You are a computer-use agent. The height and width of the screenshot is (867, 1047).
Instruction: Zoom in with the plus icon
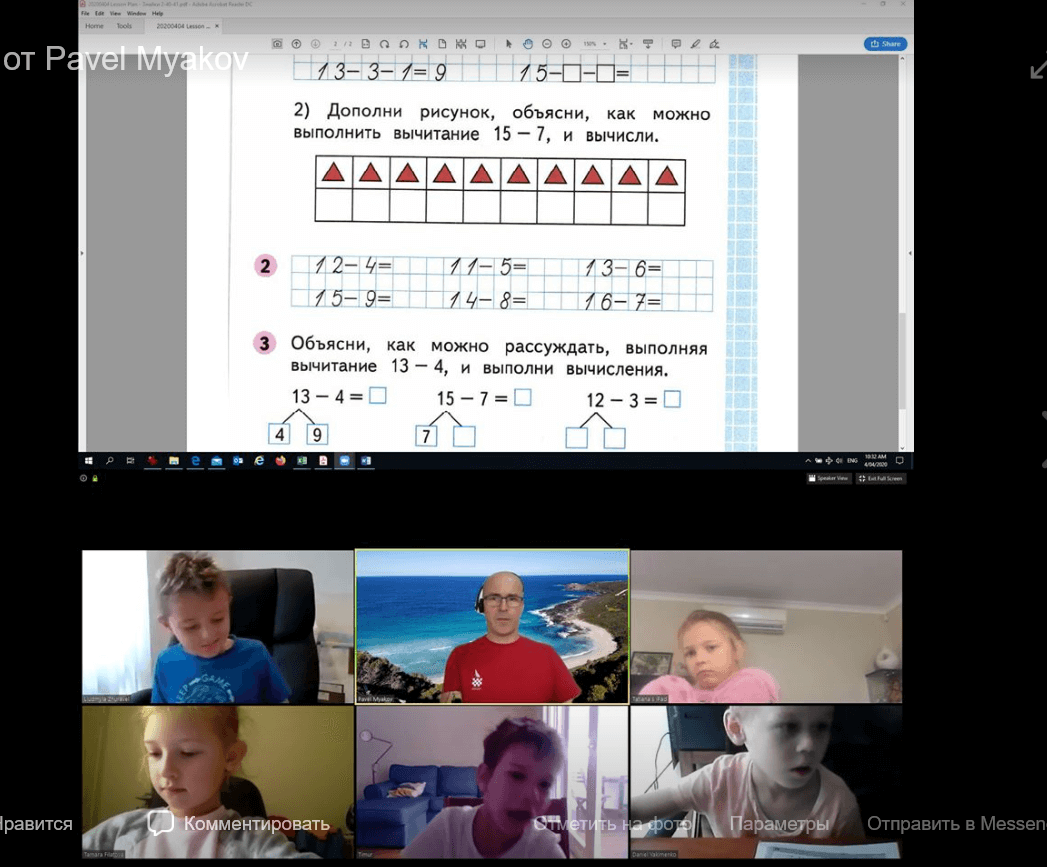pyautogui.click(x=566, y=44)
